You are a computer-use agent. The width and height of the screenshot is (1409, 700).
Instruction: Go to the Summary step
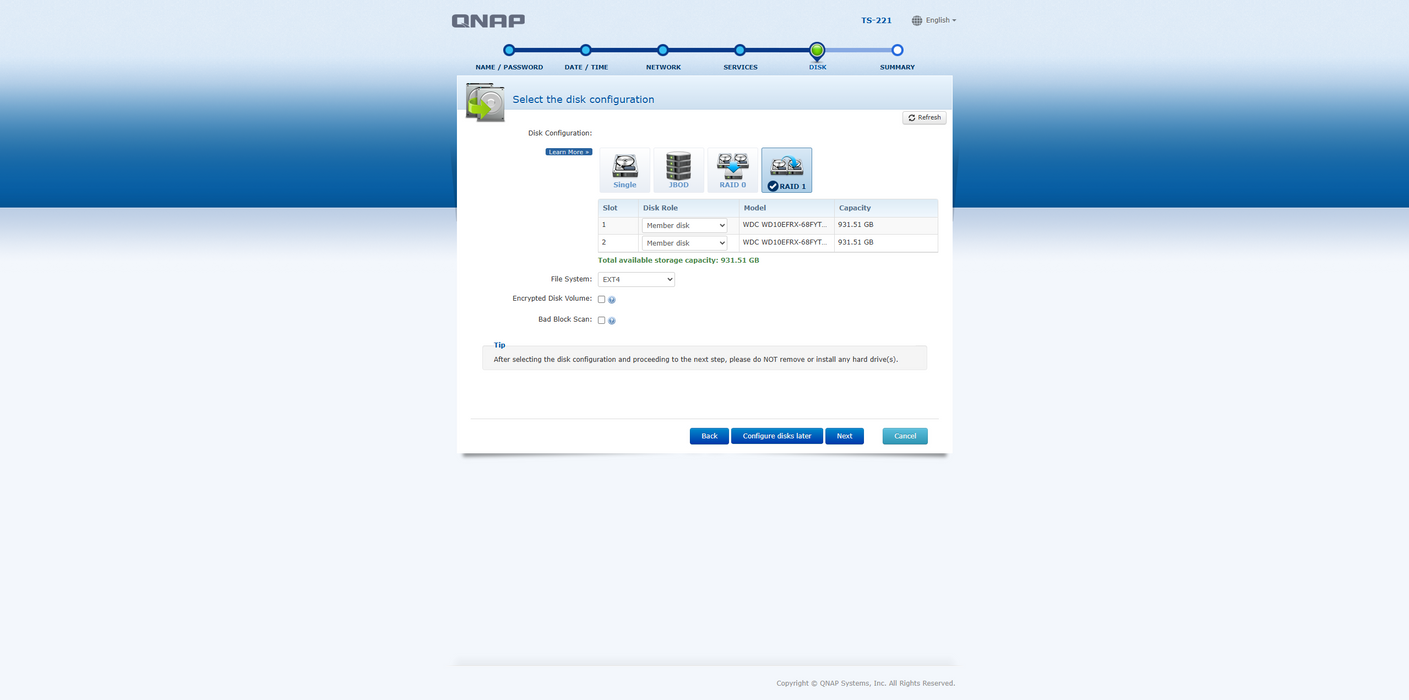pyautogui.click(x=897, y=50)
